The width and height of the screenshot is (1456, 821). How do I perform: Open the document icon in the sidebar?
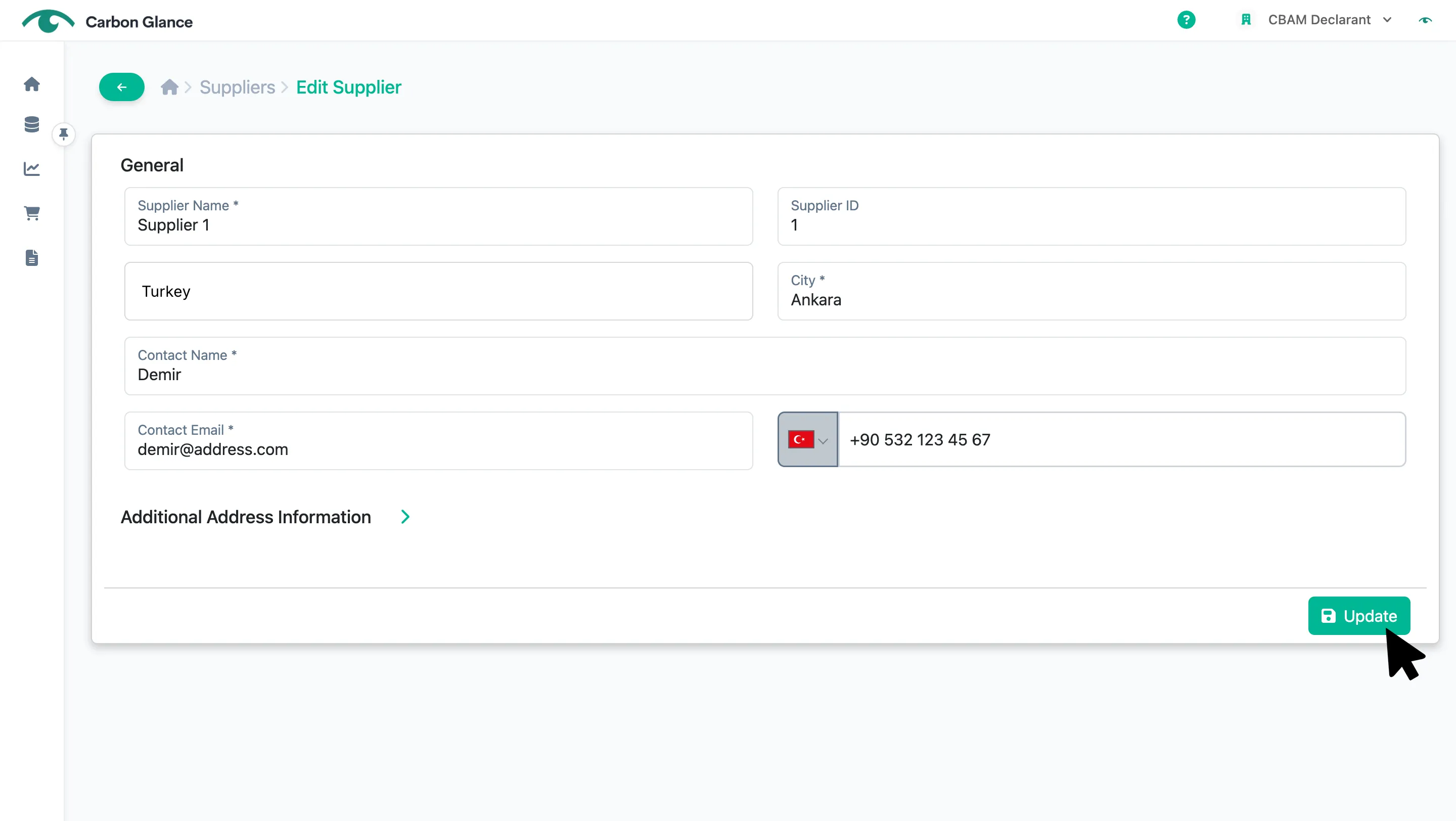[x=32, y=258]
